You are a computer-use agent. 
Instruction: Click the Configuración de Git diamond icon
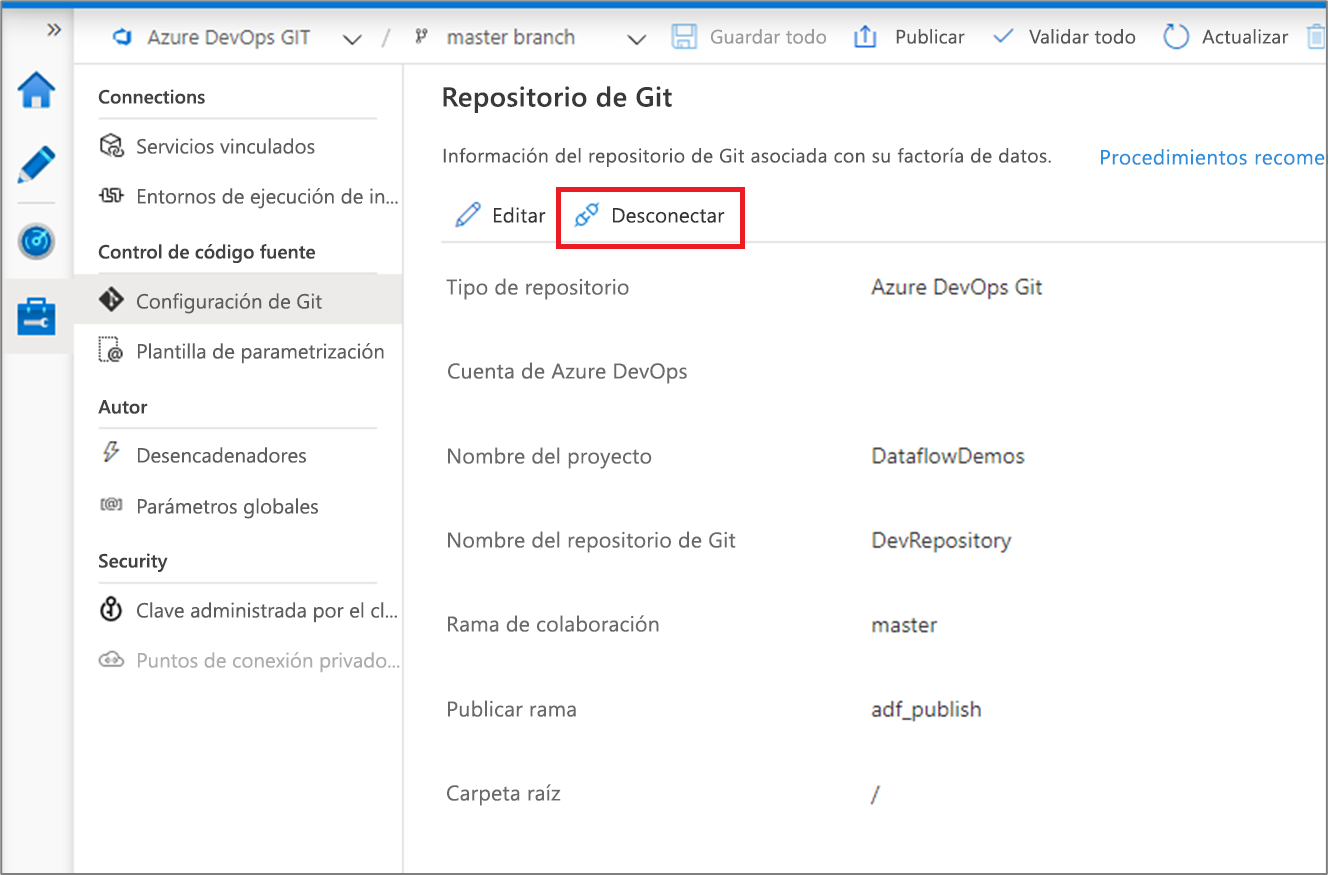pos(111,300)
